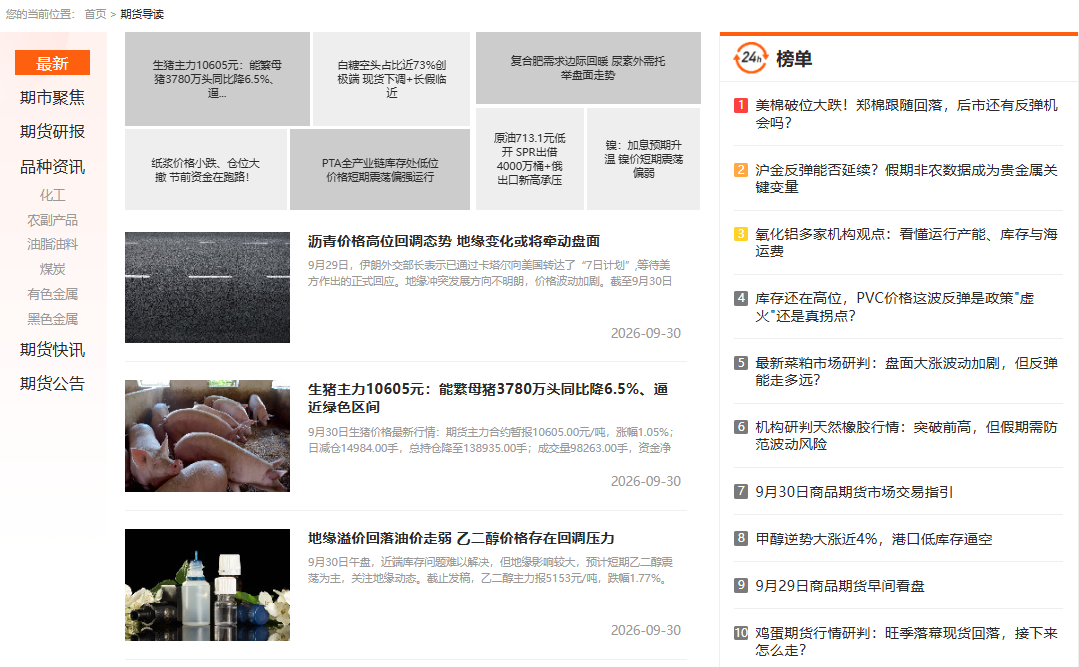Click the pigs photo thumbnail
The width and height of the screenshot is (1079, 667).
pos(207,436)
